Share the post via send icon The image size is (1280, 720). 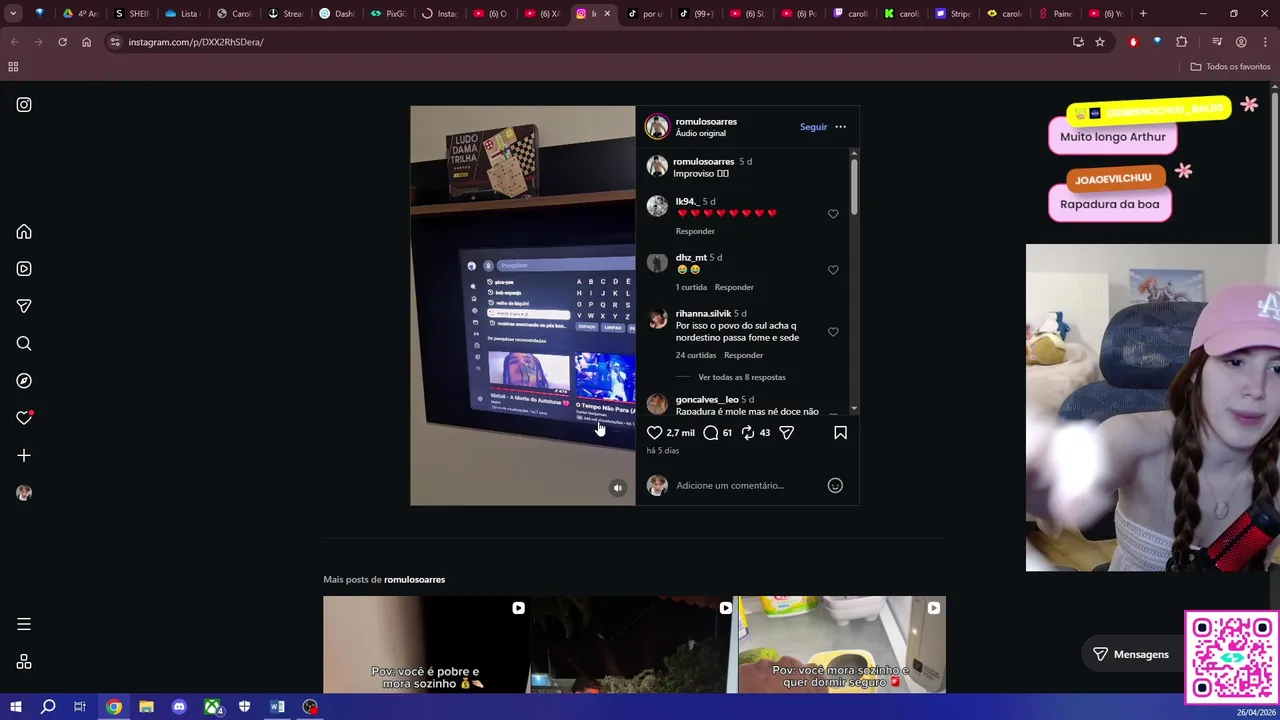point(787,433)
